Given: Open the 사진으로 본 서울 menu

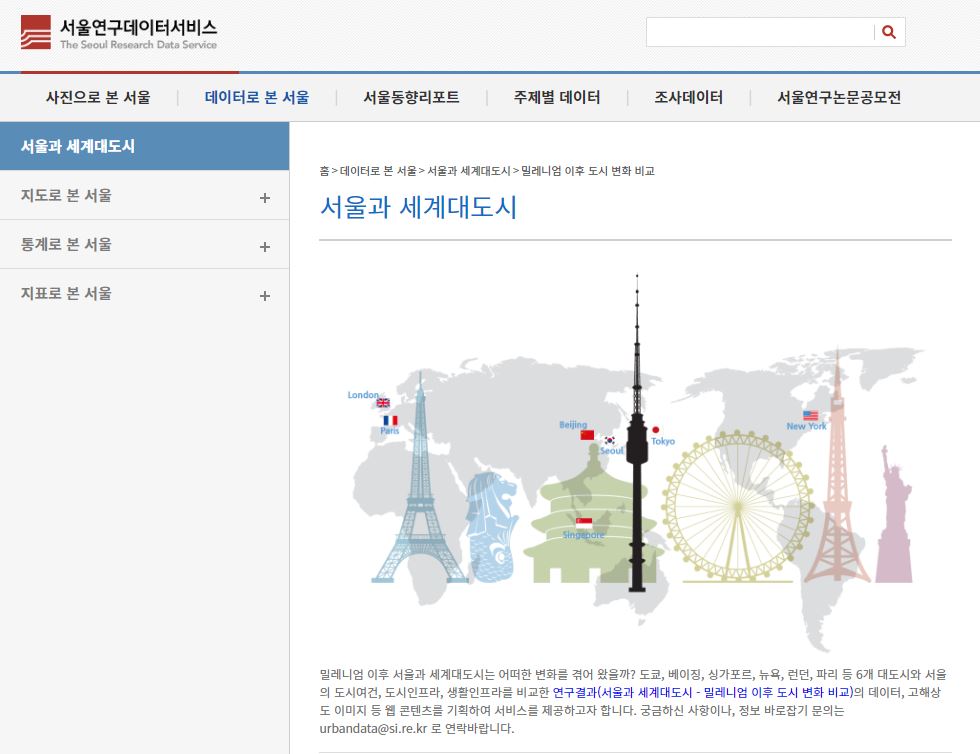Looking at the screenshot, I should [98, 98].
